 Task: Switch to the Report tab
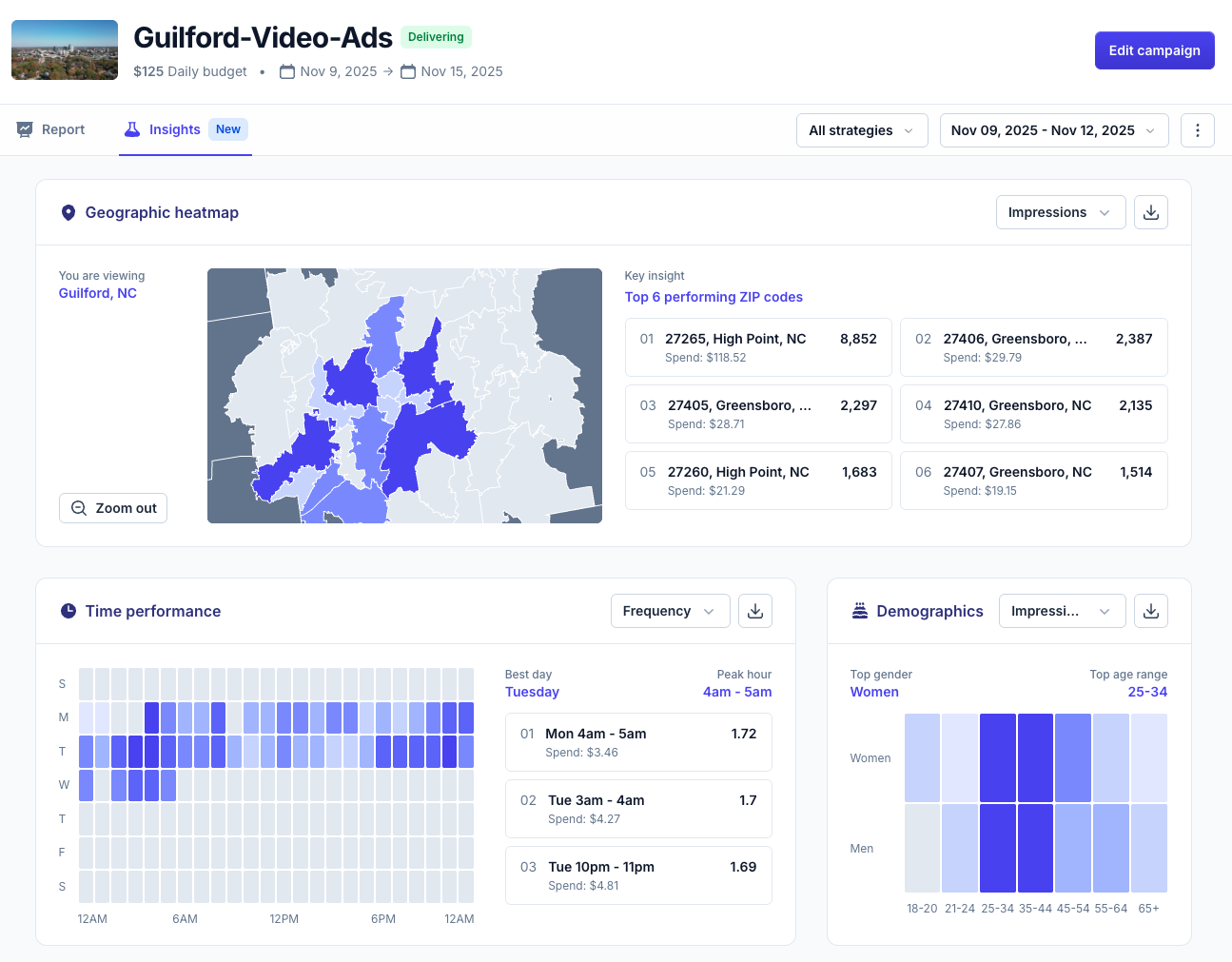(x=51, y=129)
